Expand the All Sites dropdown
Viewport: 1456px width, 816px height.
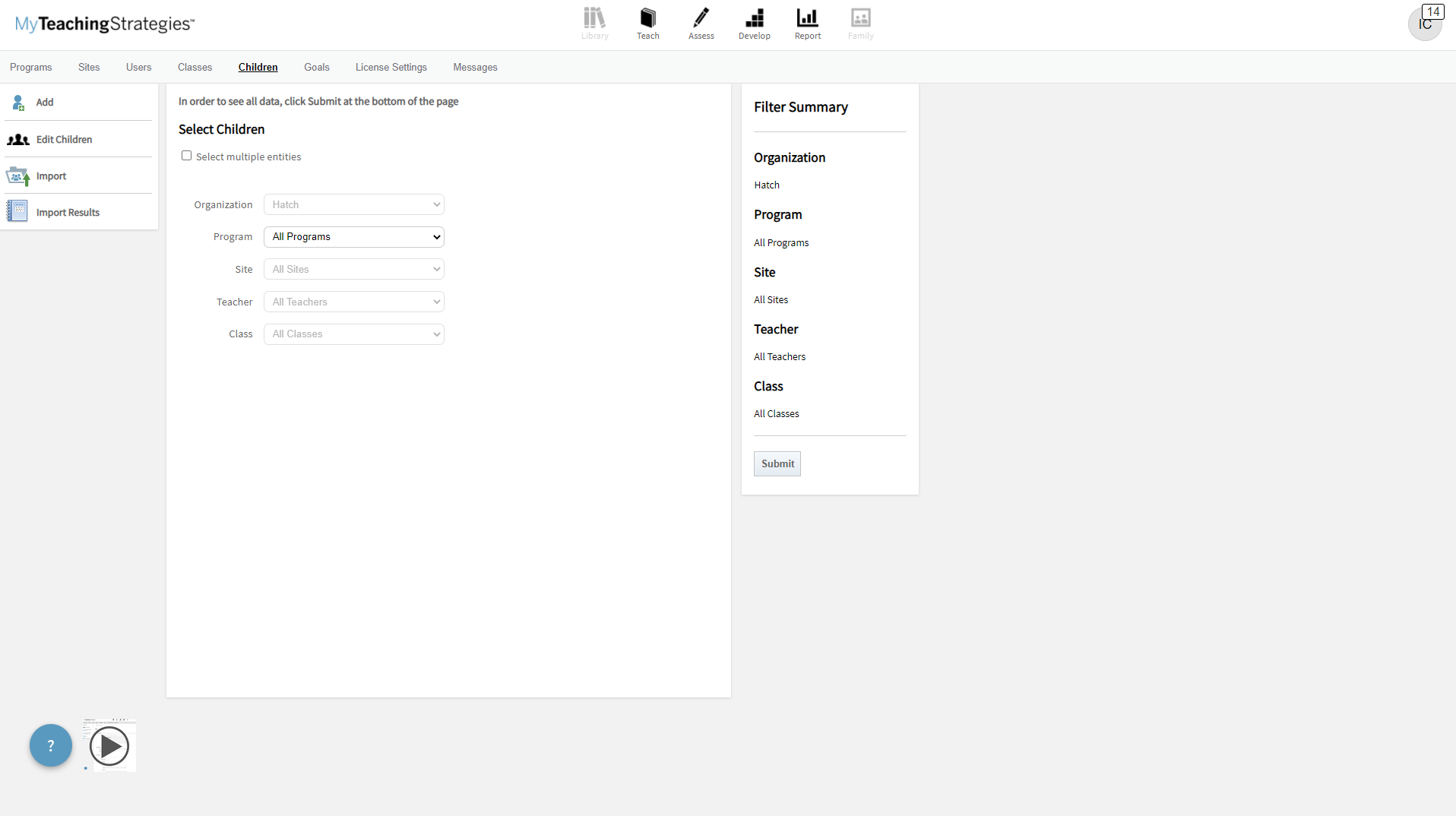pyautogui.click(x=353, y=269)
